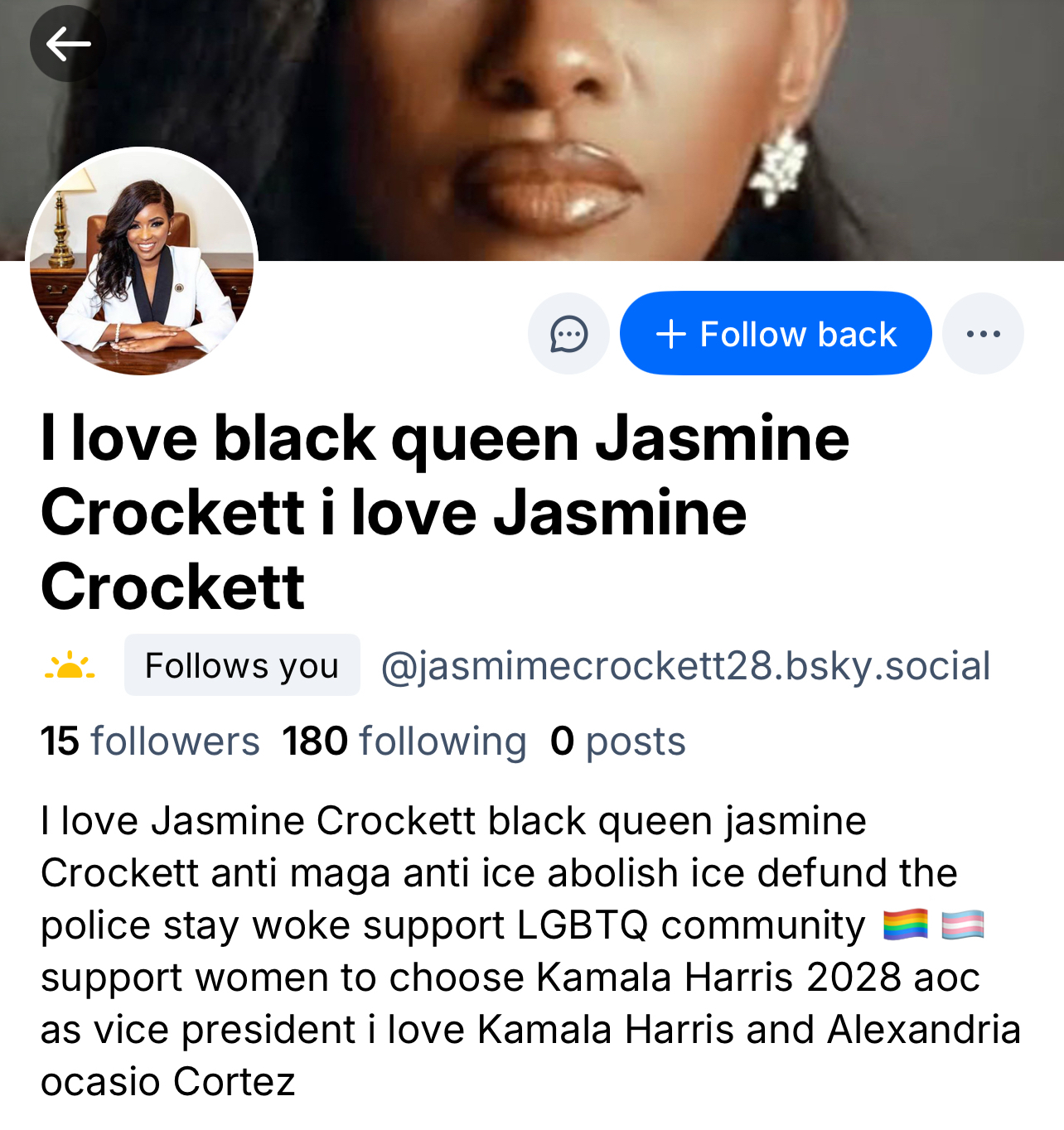The width and height of the screenshot is (1064, 1130).
Task: Open the 15 followers list
Action: click(150, 741)
